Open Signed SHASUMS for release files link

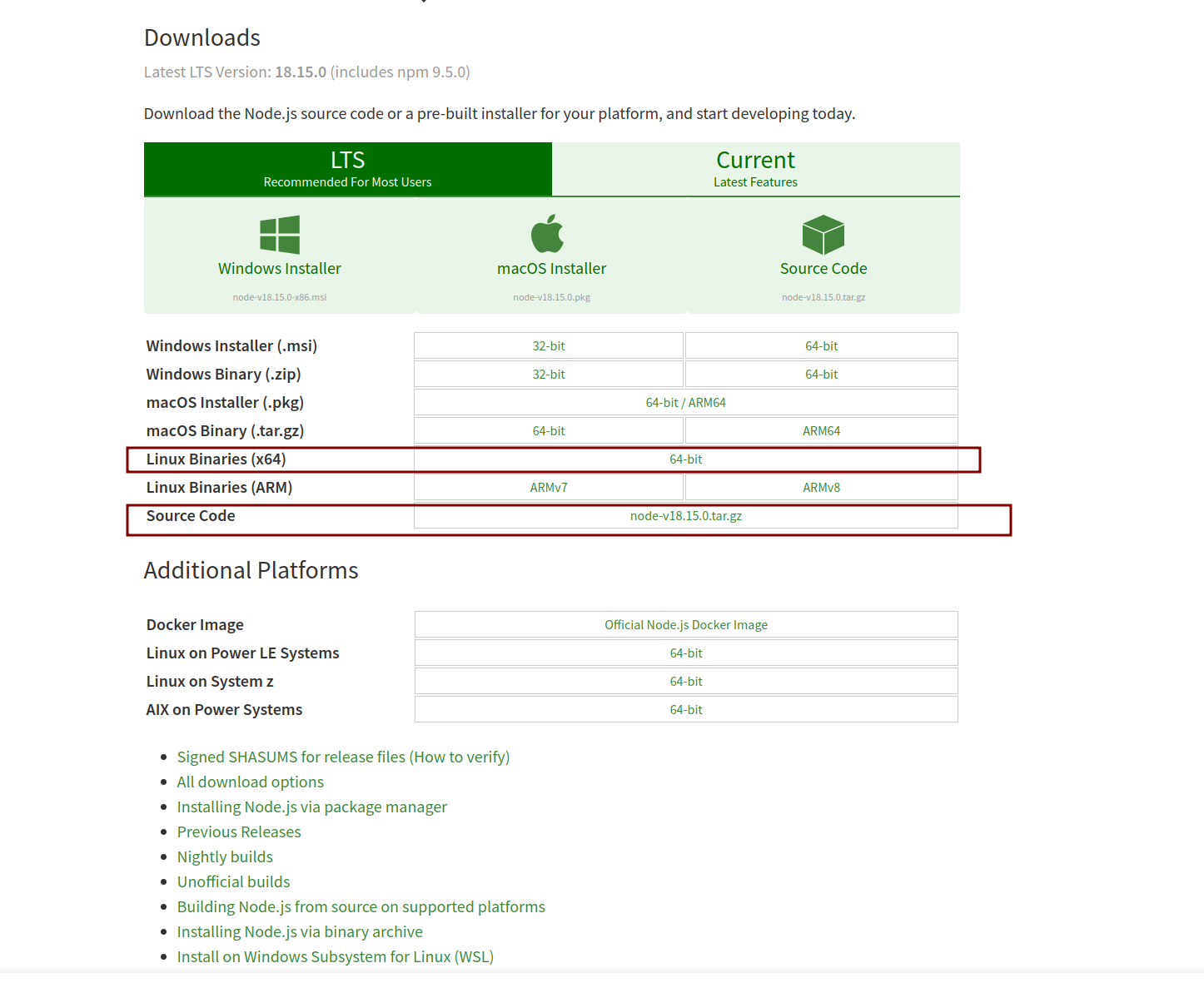click(343, 757)
